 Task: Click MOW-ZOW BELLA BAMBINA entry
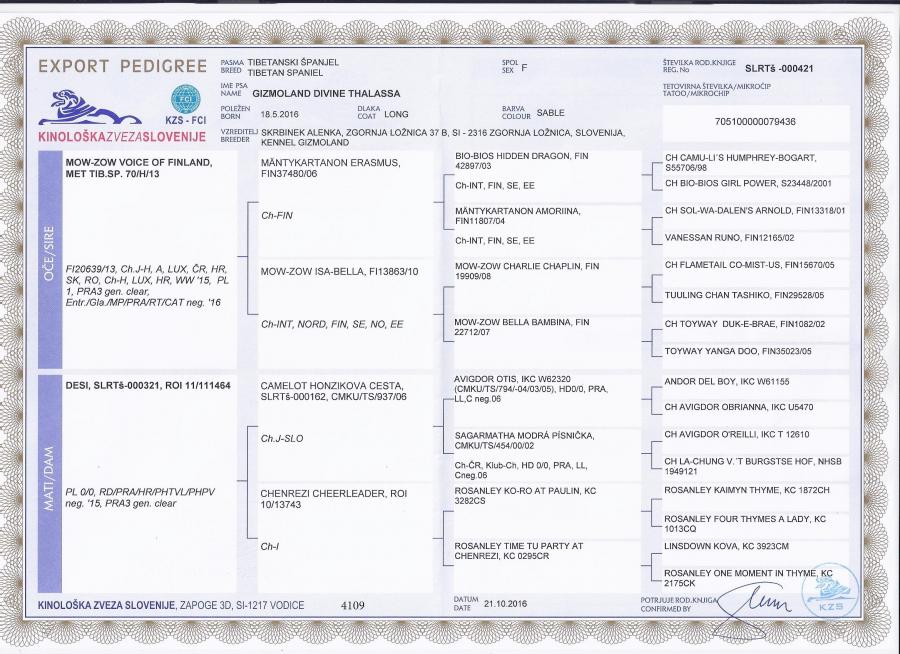tap(522, 327)
